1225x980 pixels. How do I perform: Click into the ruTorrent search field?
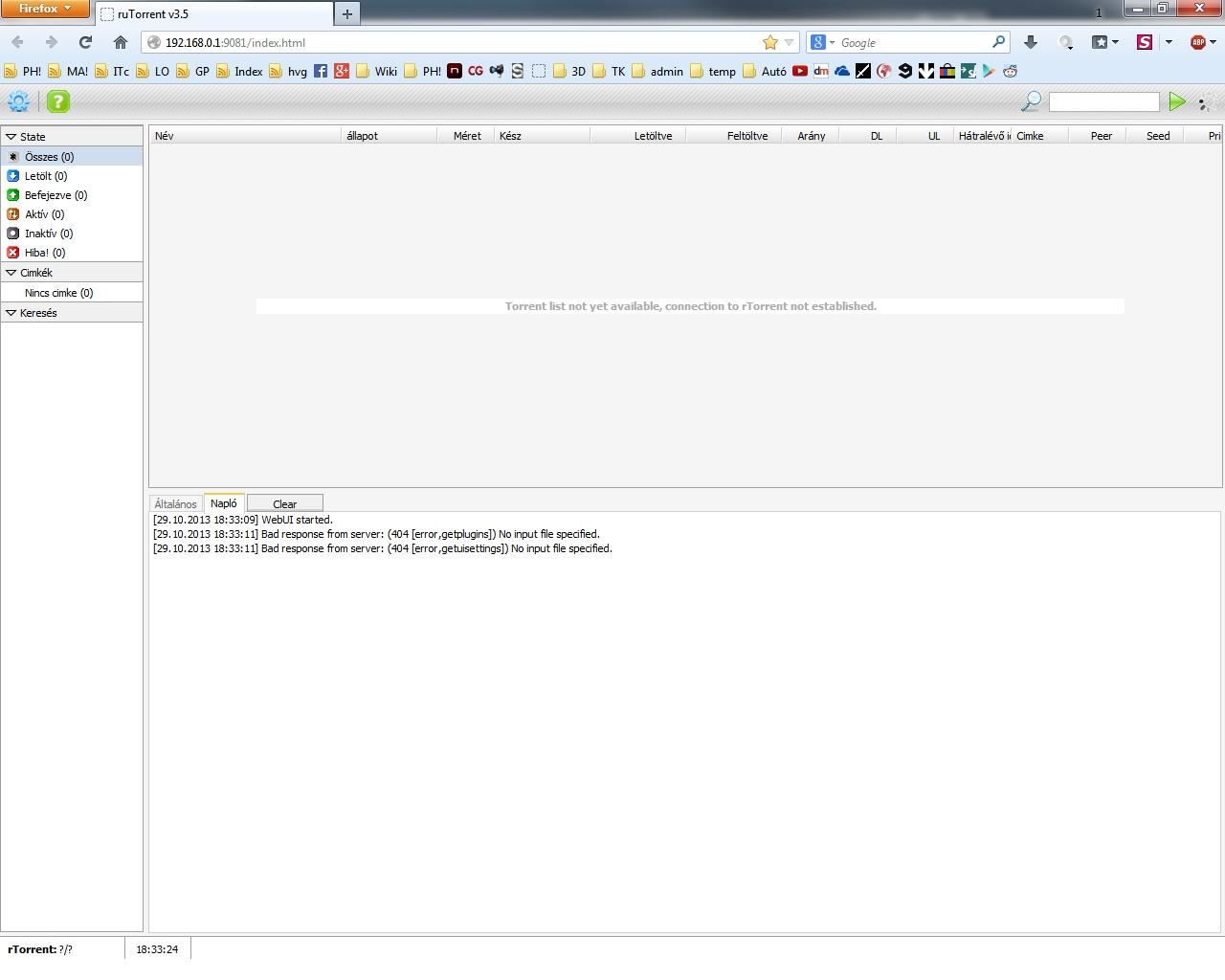pyautogui.click(x=1103, y=101)
